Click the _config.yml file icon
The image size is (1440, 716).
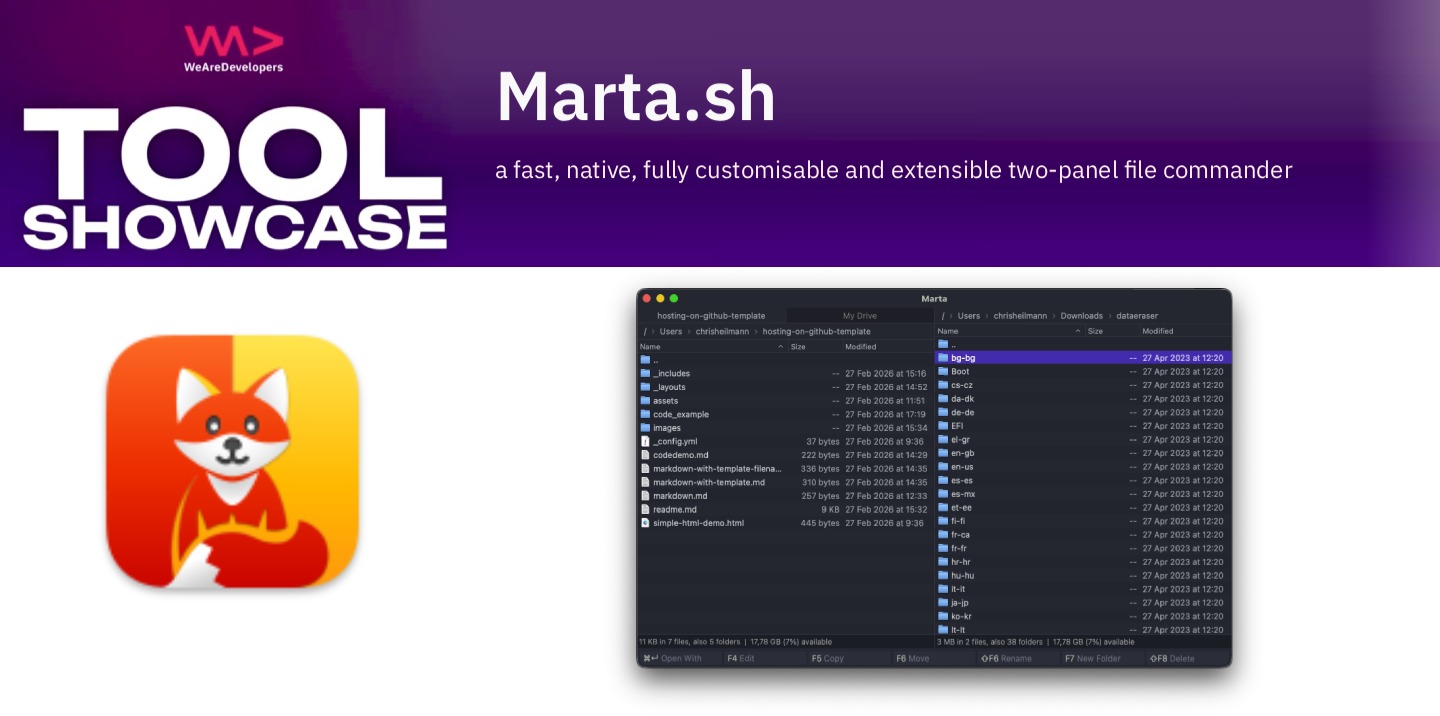(x=645, y=441)
